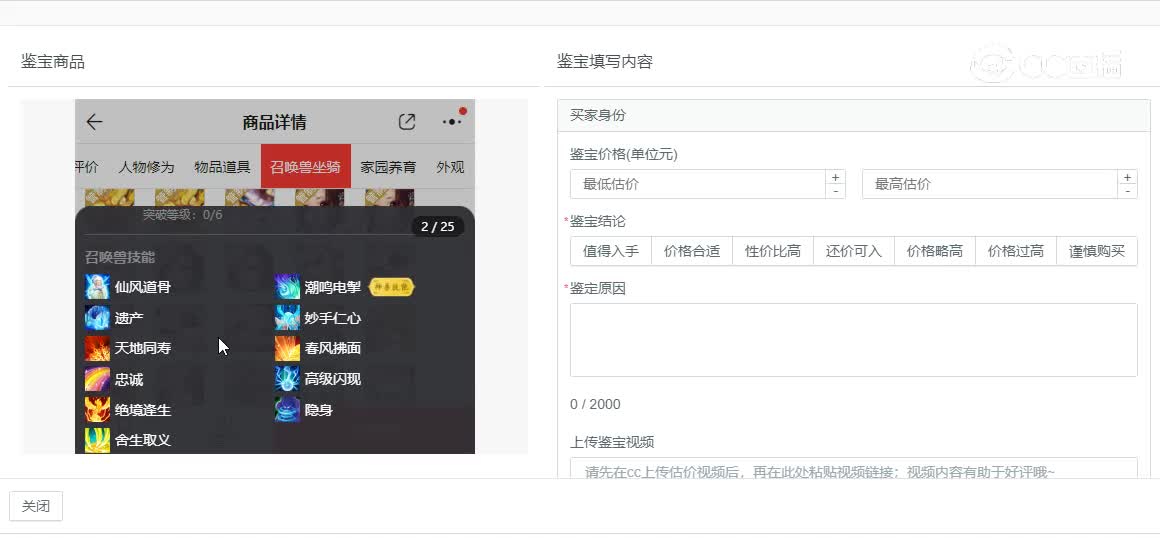Image resolution: width=1160 pixels, height=538 pixels.
Task: Focus the 最高估价 input field
Action: pyautogui.click(x=990, y=184)
